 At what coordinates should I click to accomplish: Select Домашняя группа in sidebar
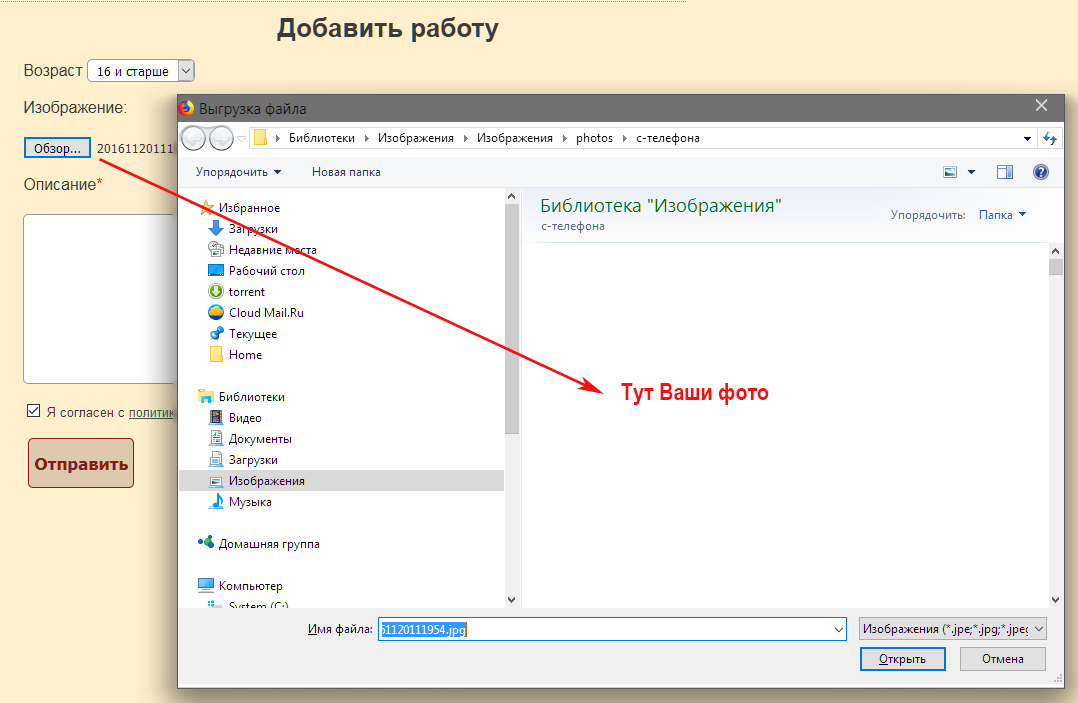click(268, 544)
